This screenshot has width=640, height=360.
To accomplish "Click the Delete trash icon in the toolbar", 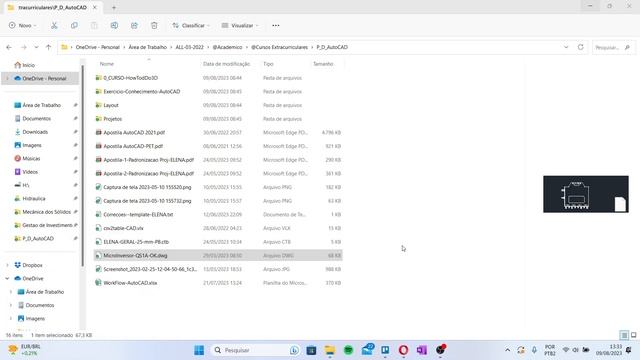I will click(154, 25).
